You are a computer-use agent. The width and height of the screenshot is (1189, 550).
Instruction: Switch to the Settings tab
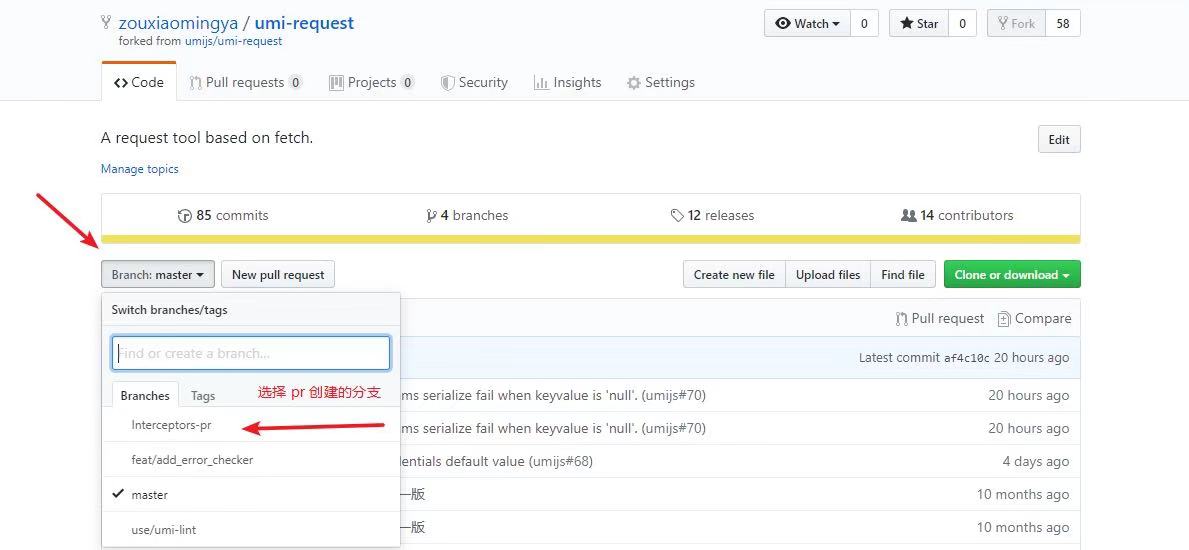click(x=660, y=82)
